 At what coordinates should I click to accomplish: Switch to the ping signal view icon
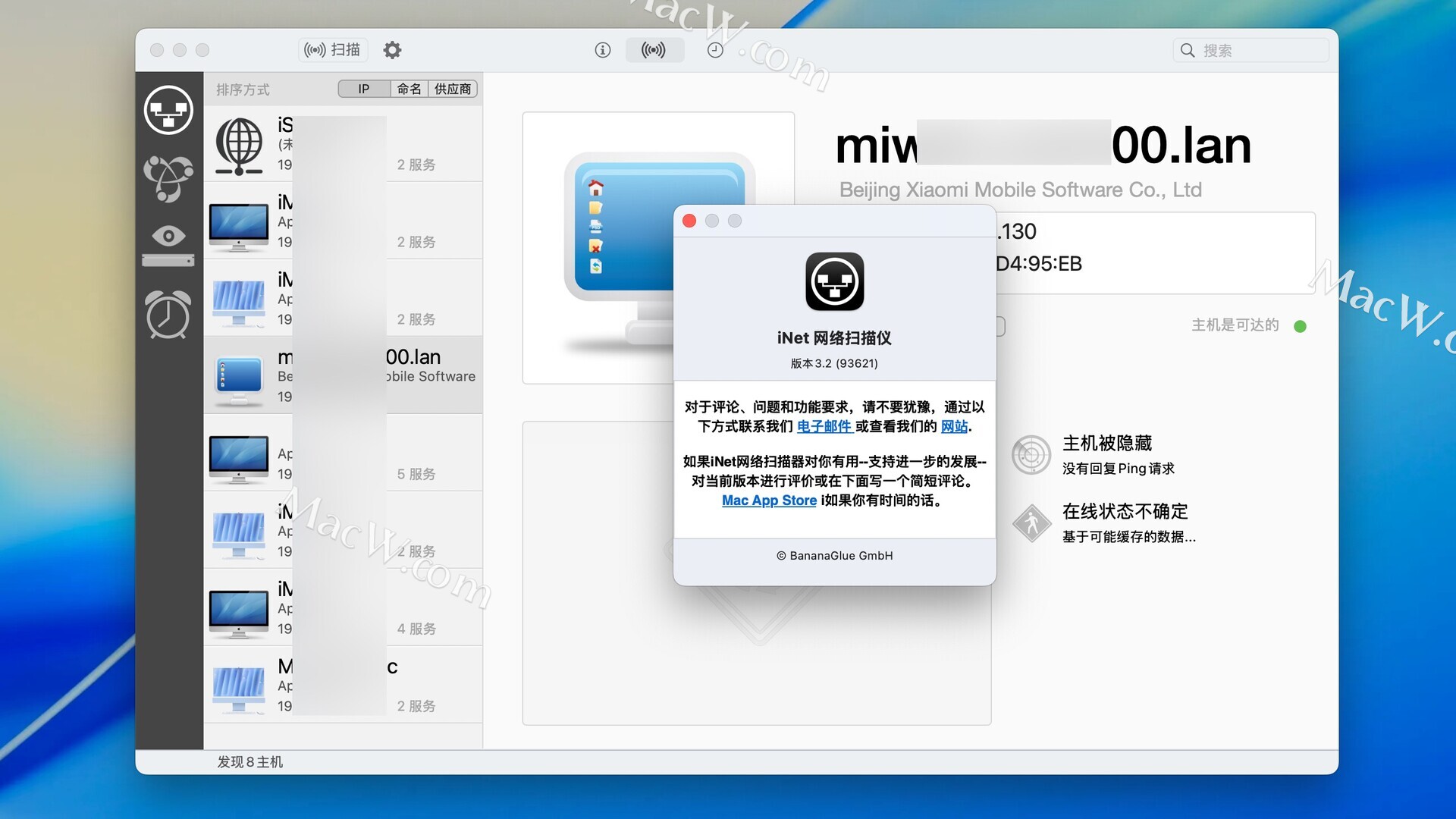[654, 50]
